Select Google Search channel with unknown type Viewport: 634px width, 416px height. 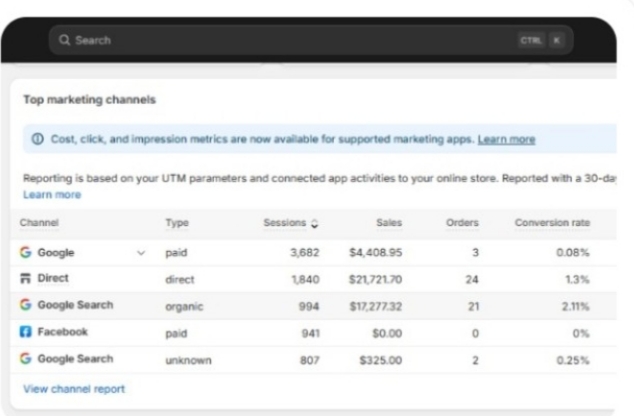click(x=75, y=359)
